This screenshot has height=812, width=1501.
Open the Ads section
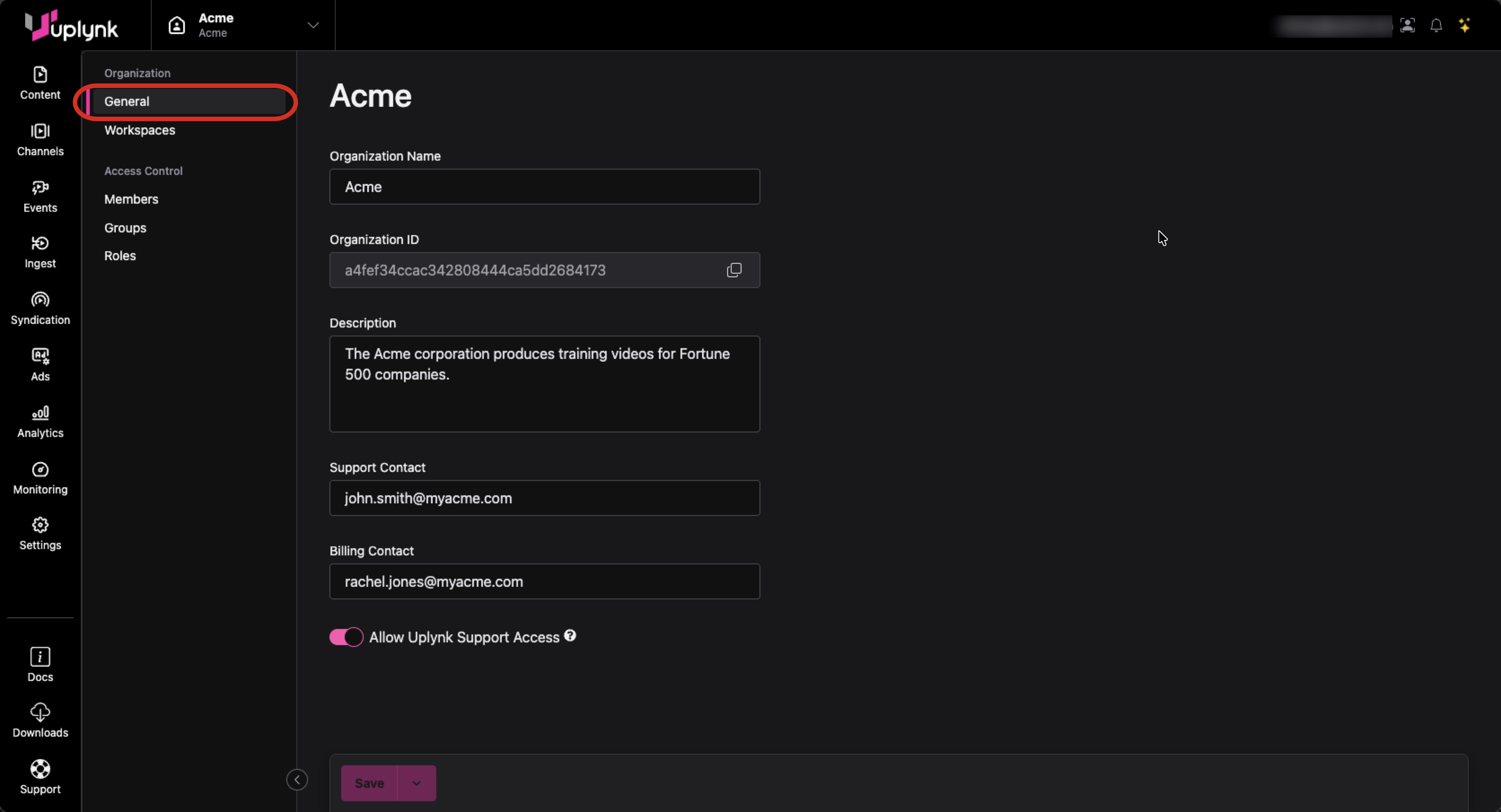pyautogui.click(x=39, y=365)
